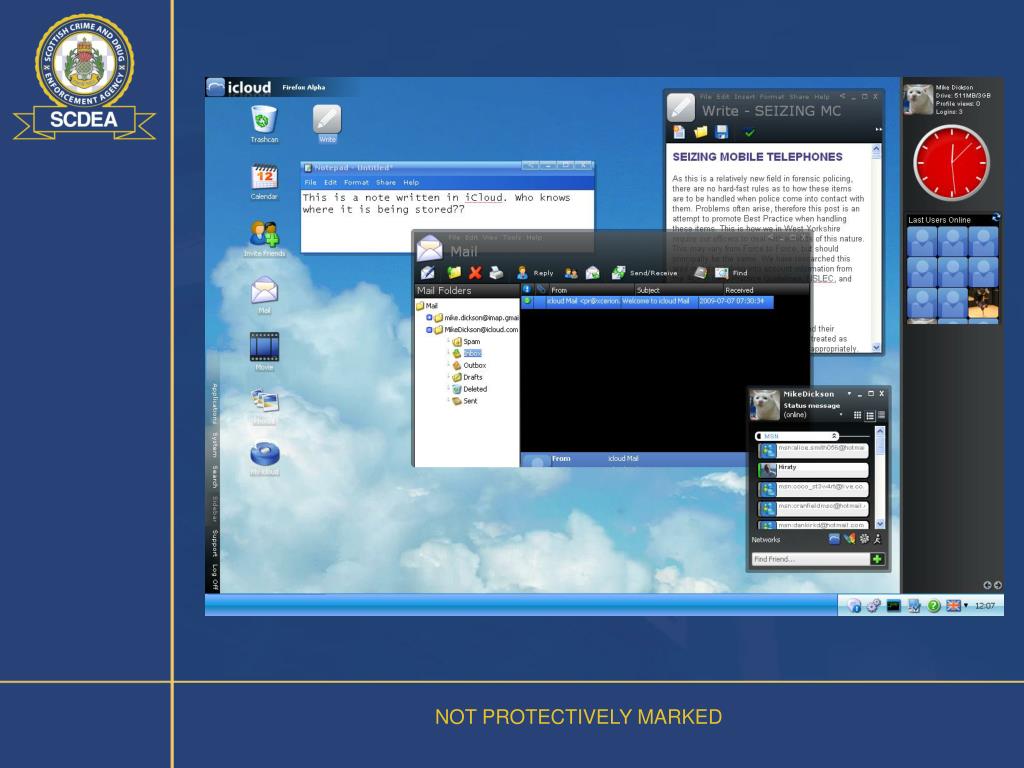Sort messages by the Subject column

click(679, 290)
